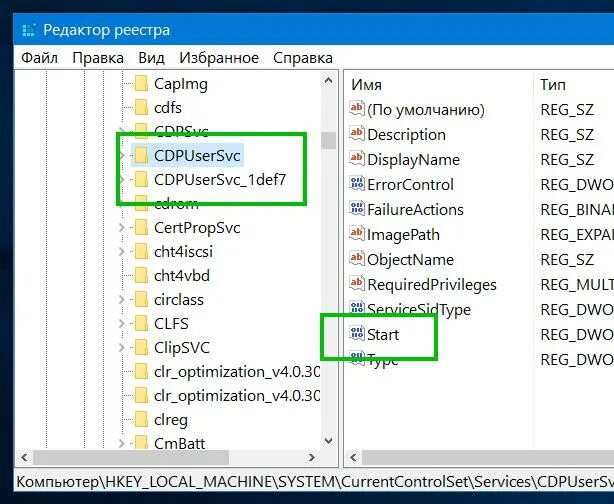Click the tree pane scroll down arrow
This screenshot has width=614, height=504.
329,441
